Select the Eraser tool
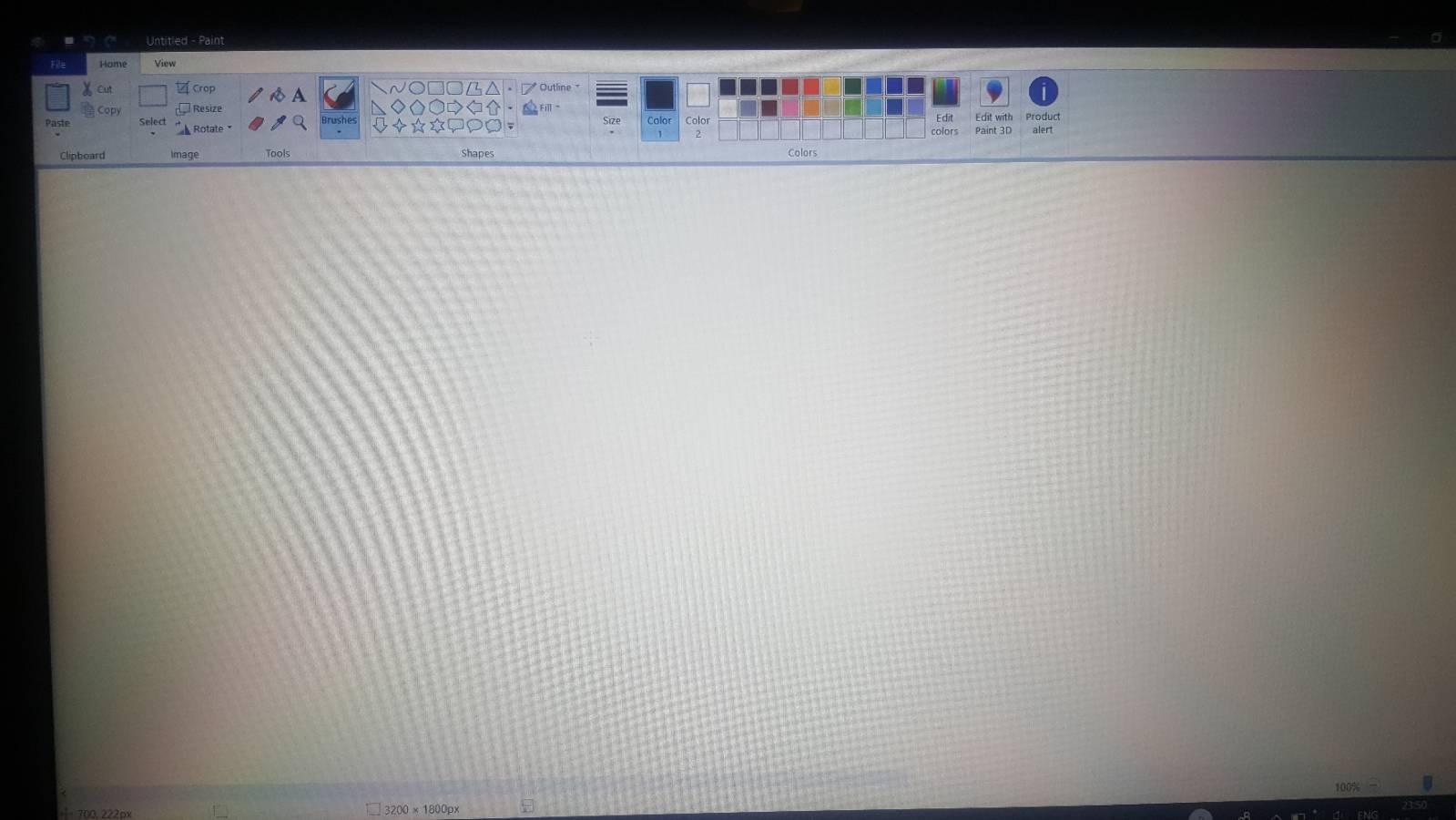 [256, 123]
